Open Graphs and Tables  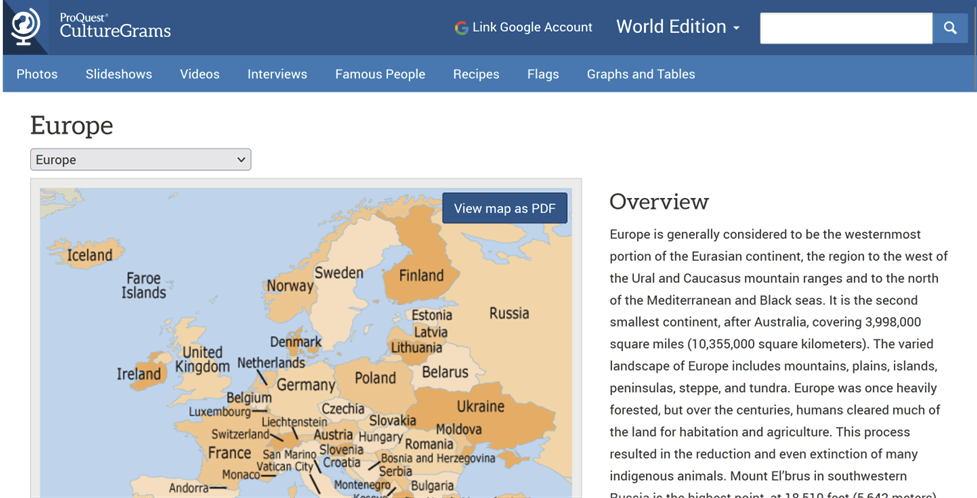(641, 74)
